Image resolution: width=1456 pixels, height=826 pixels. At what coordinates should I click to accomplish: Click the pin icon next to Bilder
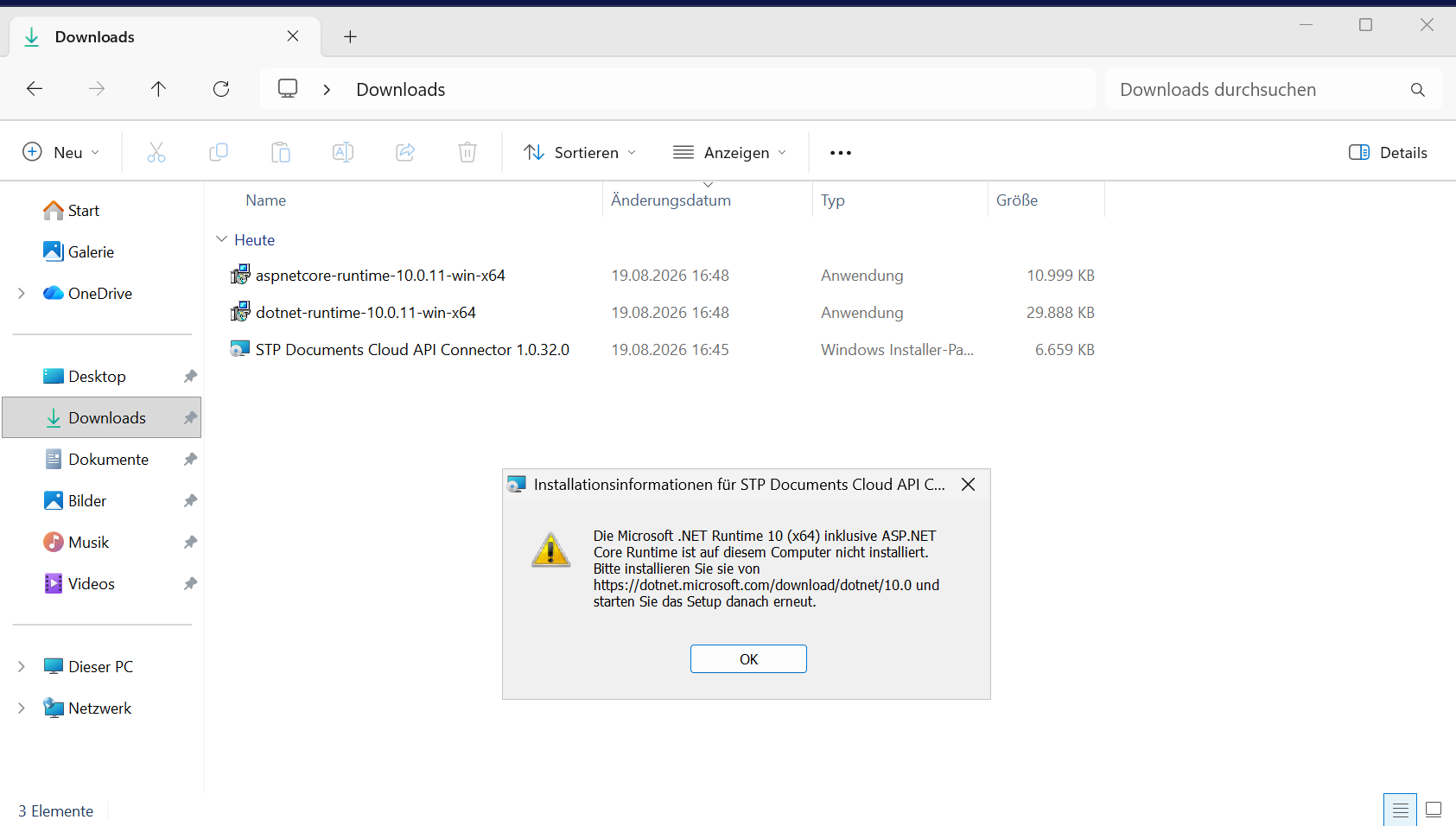[190, 501]
